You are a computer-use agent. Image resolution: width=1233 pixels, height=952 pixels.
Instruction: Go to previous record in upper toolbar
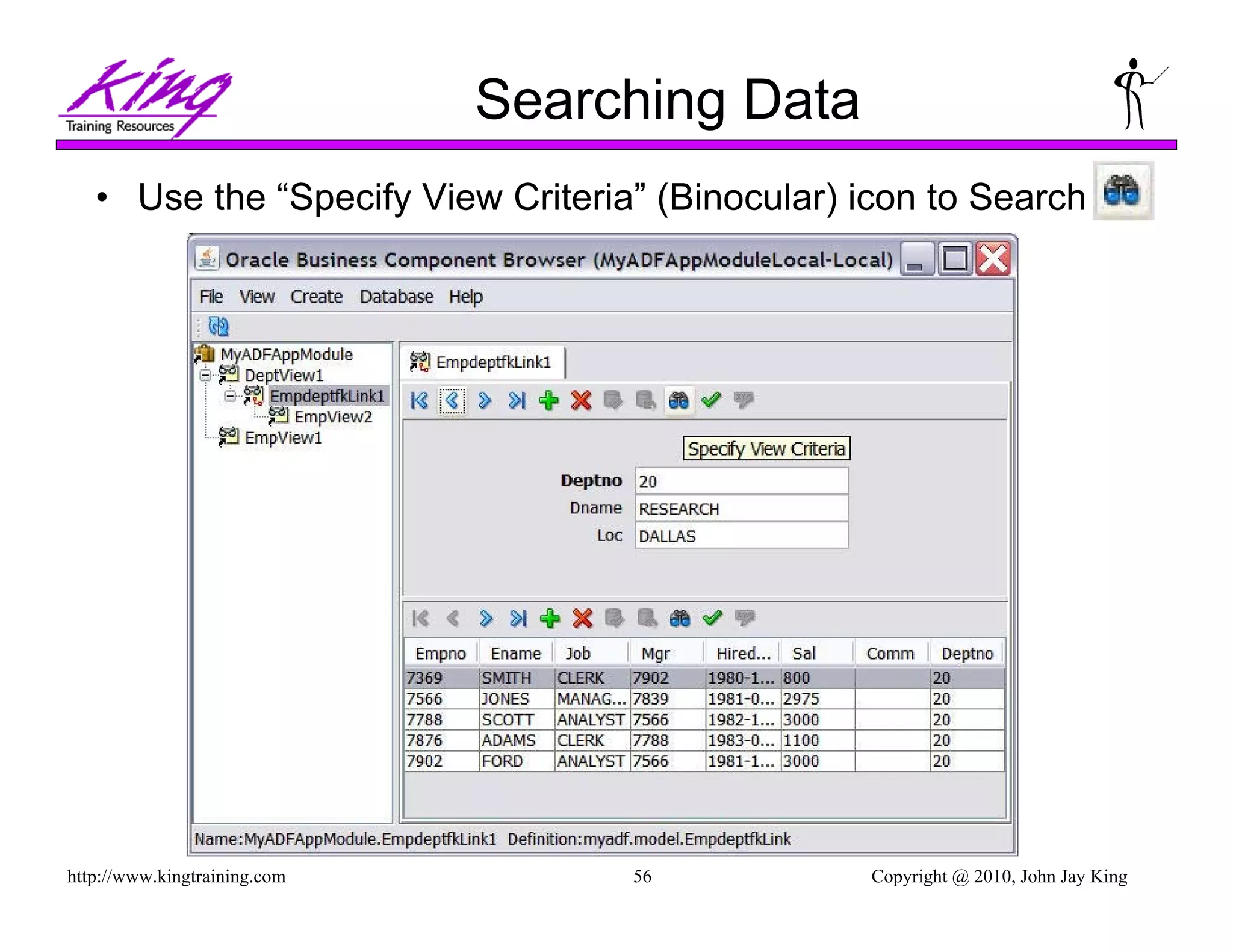tap(452, 400)
